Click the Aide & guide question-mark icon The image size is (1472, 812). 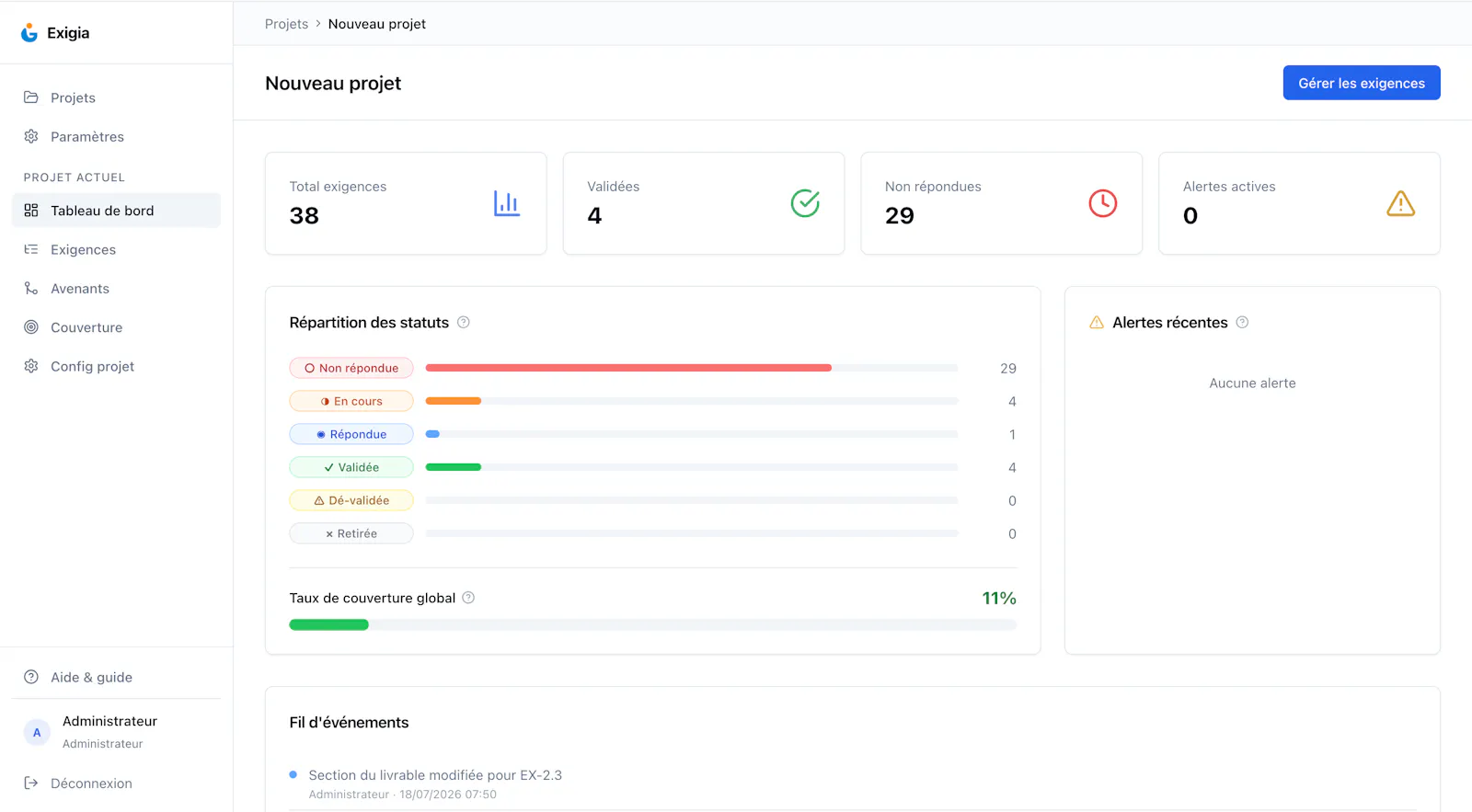31,677
